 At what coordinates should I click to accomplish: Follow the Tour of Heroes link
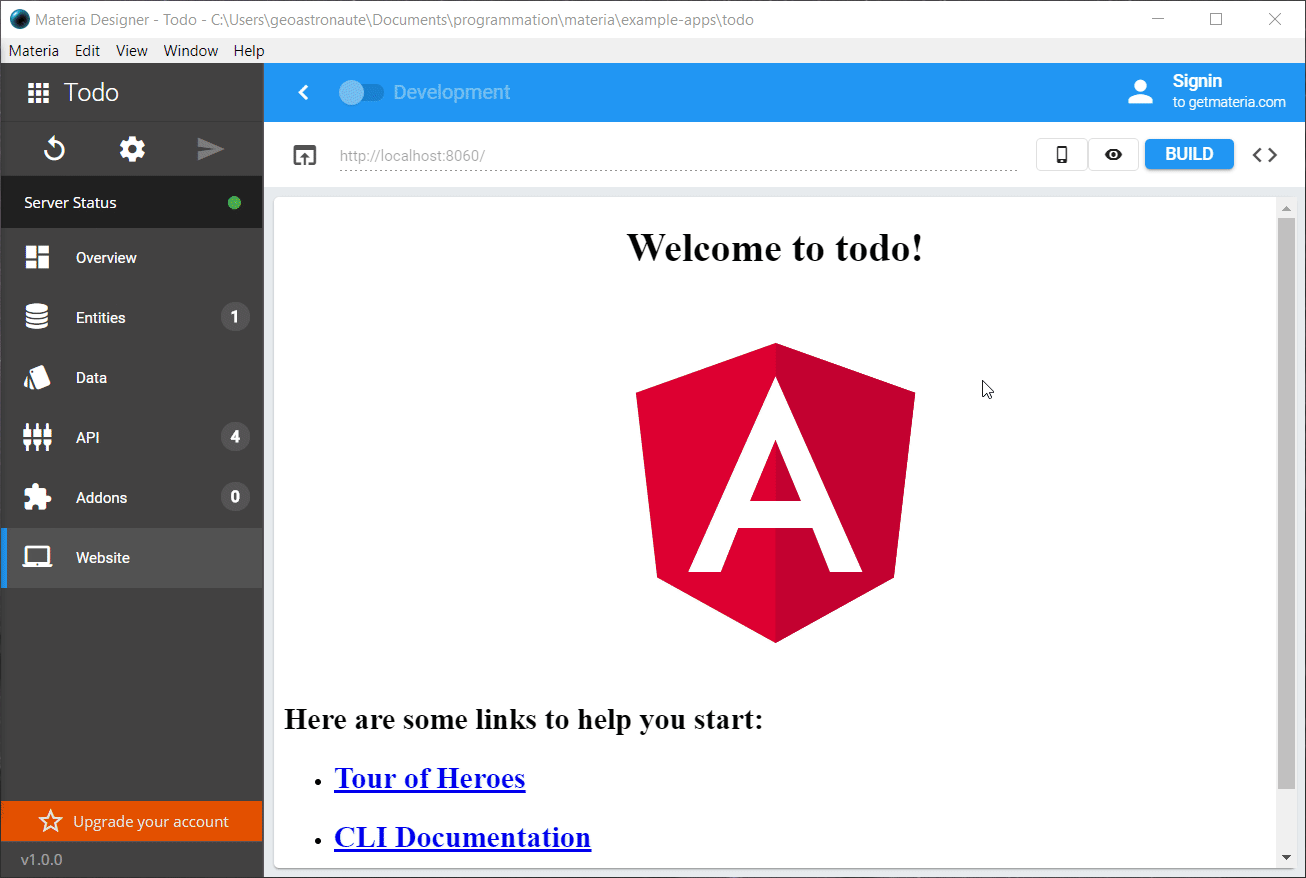click(x=429, y=778)
